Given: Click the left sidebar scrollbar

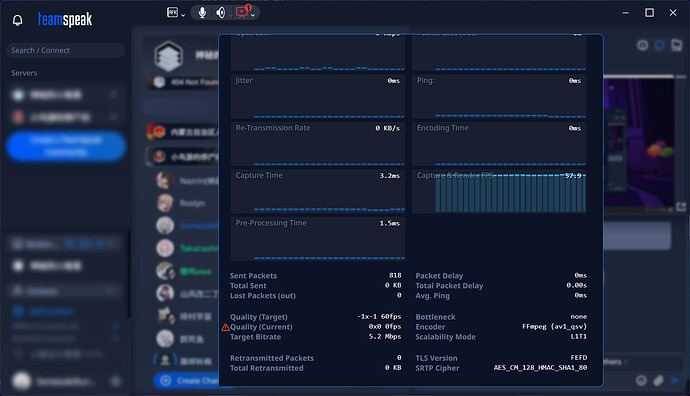Looking at the screenshot, I should (129, 273).
